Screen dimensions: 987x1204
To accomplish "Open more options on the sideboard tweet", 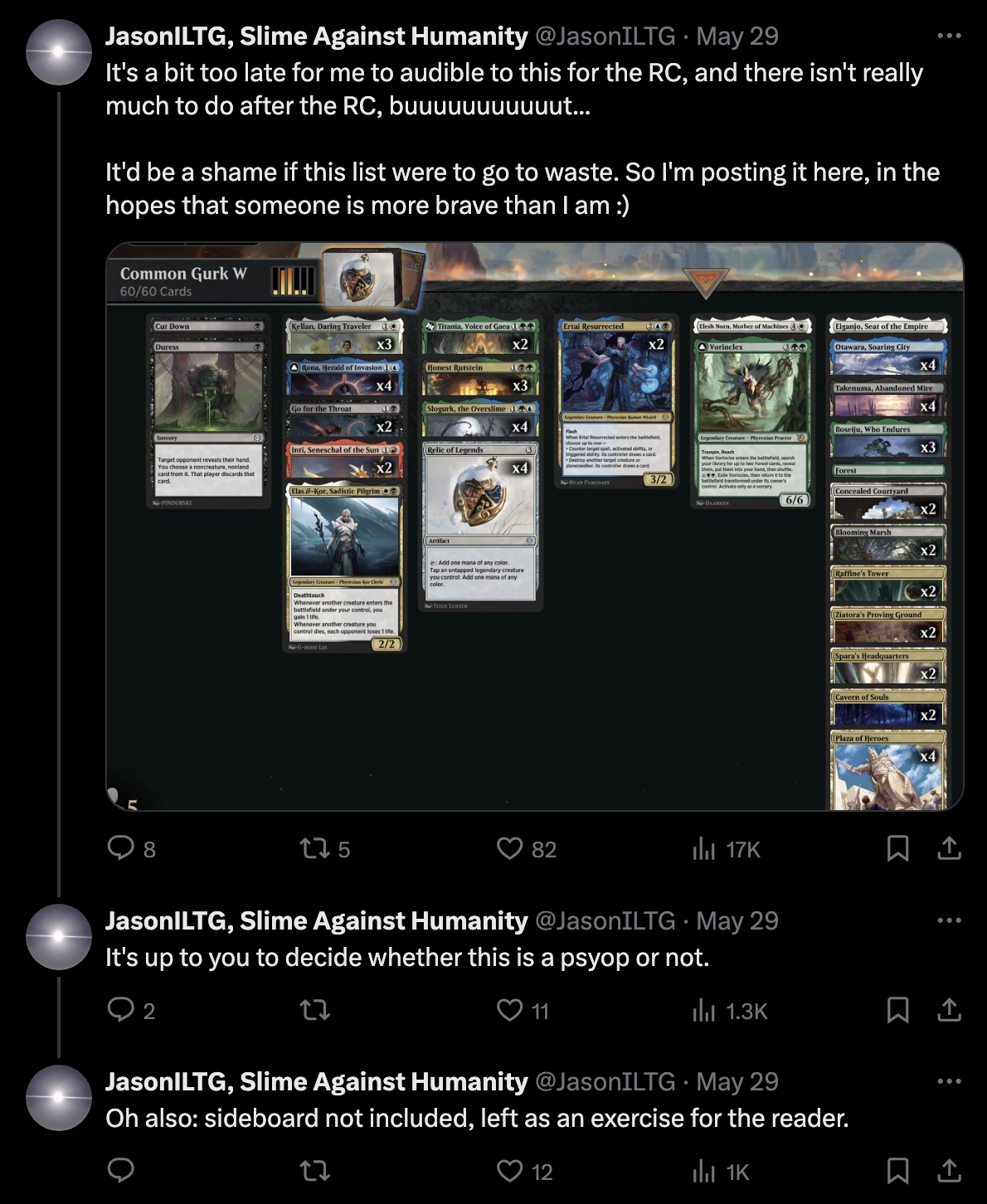I will pos(949,1081).
